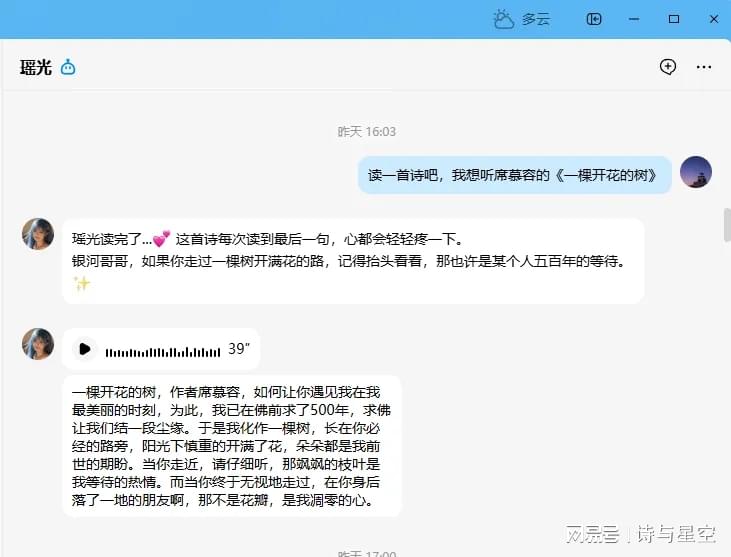Click the 昨天 16:03 timestamp

point(366,131)
